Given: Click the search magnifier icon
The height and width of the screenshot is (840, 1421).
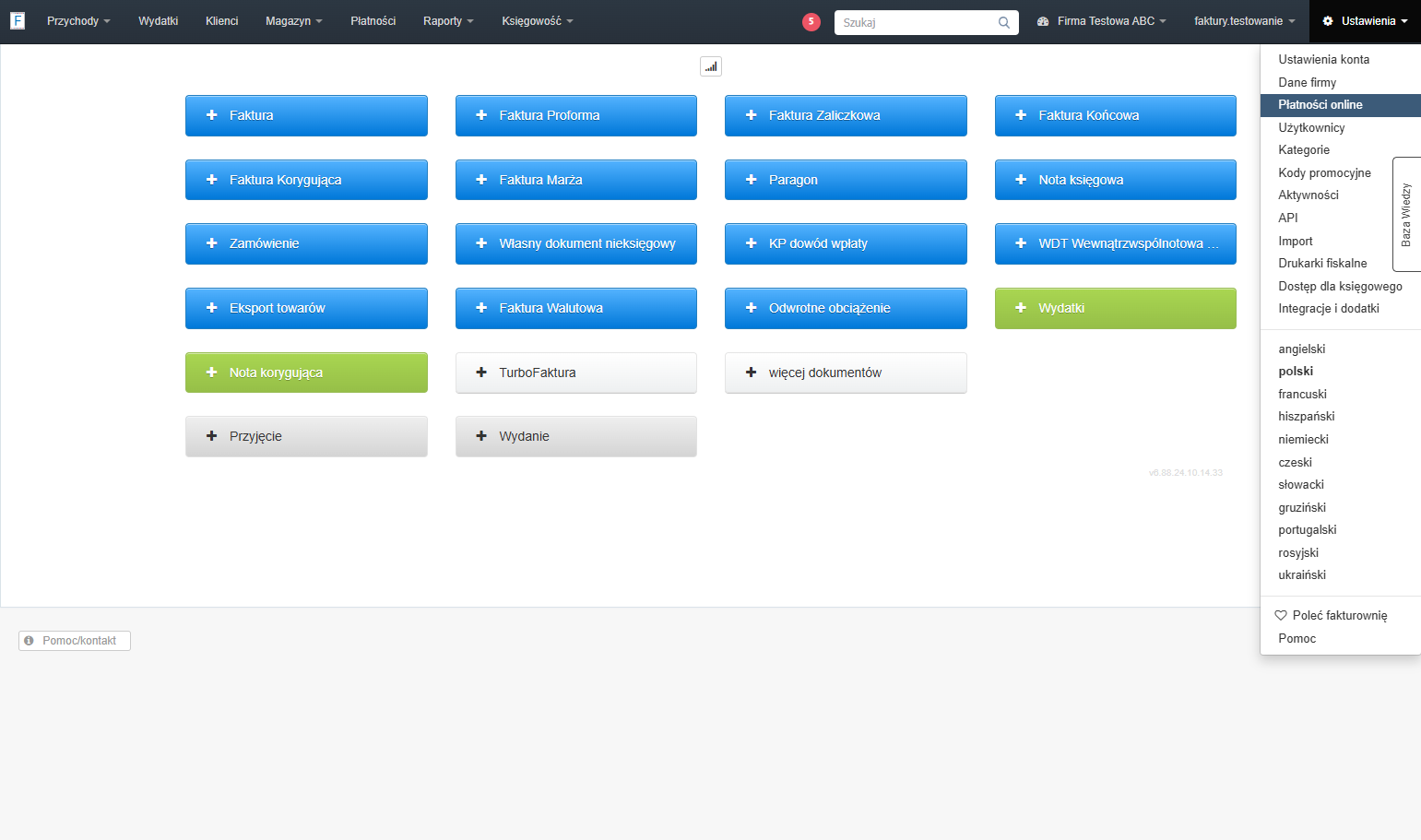Looking at the screenshot, I should (x=1004, y=22).
